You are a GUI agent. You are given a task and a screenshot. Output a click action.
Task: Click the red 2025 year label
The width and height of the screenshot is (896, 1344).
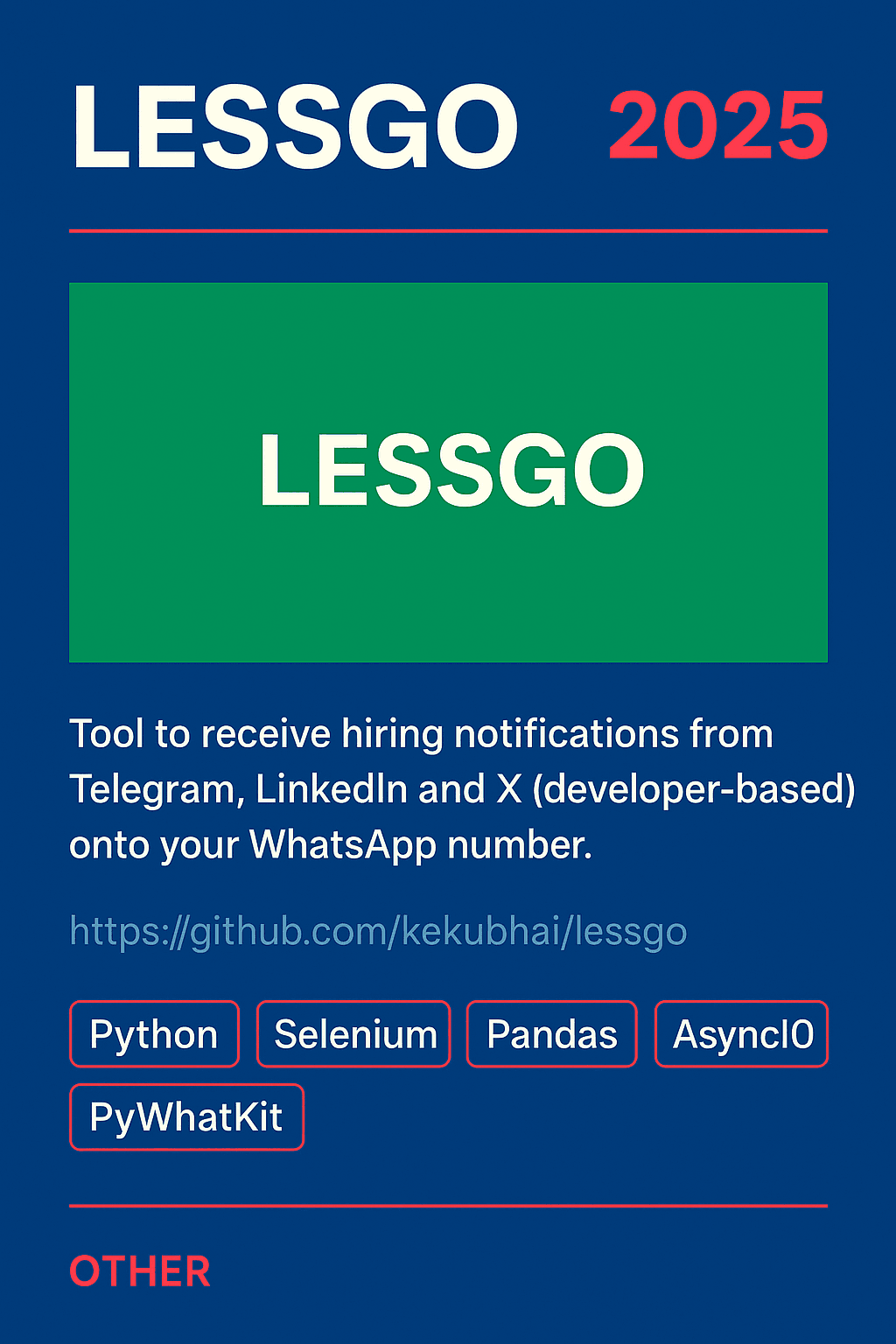click(x=718, y=126)
